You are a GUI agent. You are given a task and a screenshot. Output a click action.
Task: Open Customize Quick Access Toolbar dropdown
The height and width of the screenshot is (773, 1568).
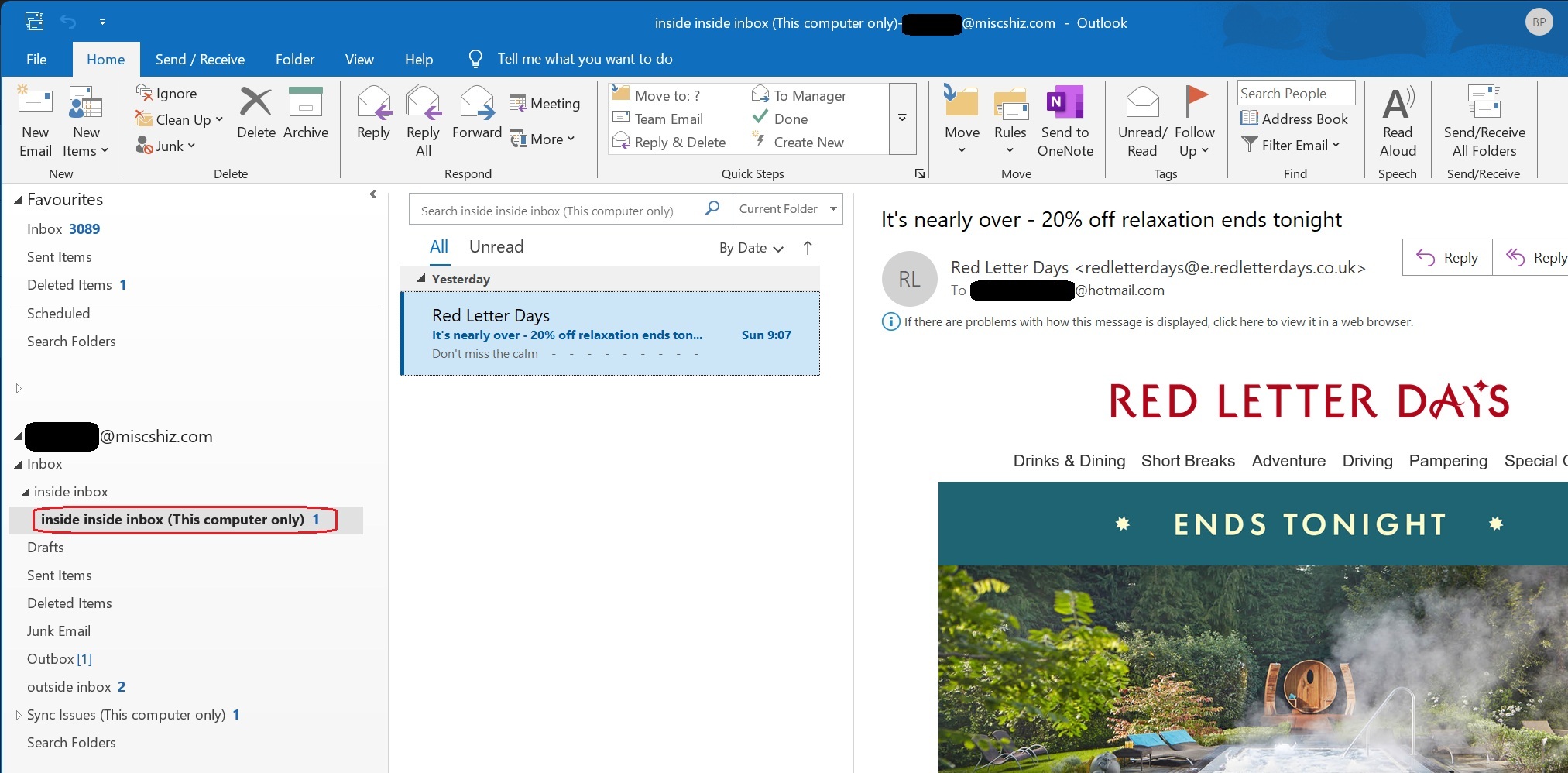pyautogui.click(x=102, y=22)
